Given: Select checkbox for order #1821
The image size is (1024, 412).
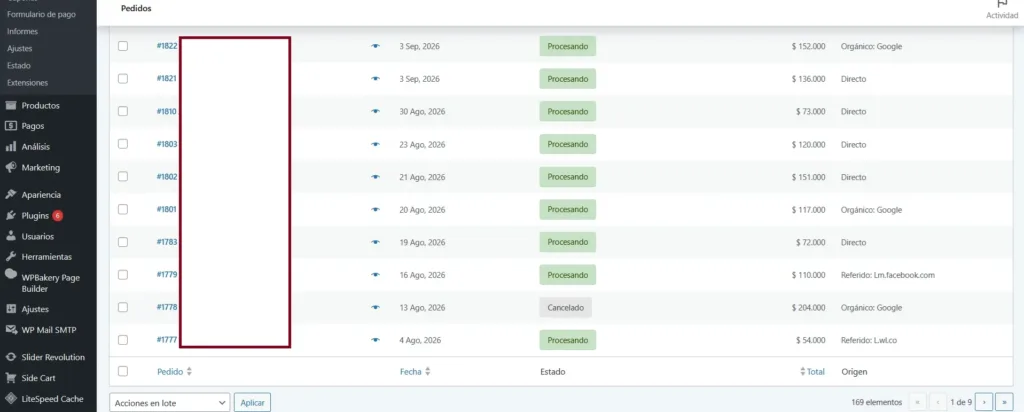Looking at the screenshot, I should tap(123, 78).
